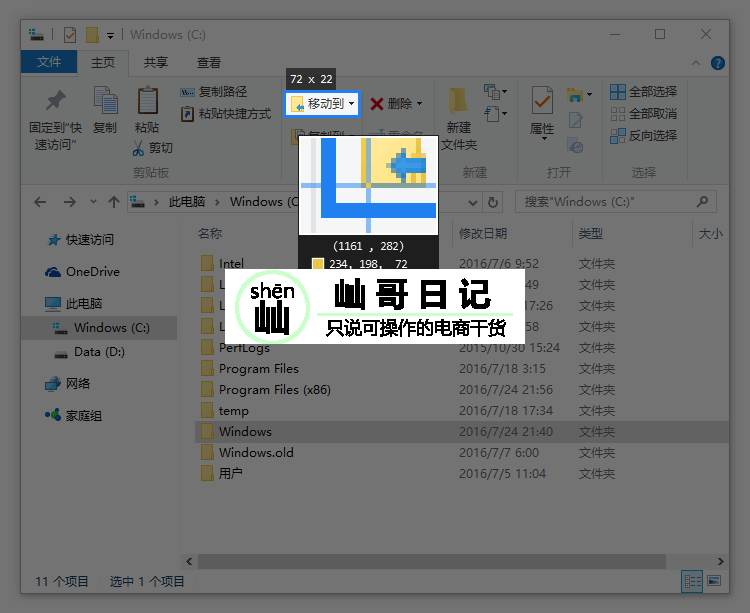Screen dimensions: 750x613
Task: Click Select all (全部选择)
Action: click(643, 92)
